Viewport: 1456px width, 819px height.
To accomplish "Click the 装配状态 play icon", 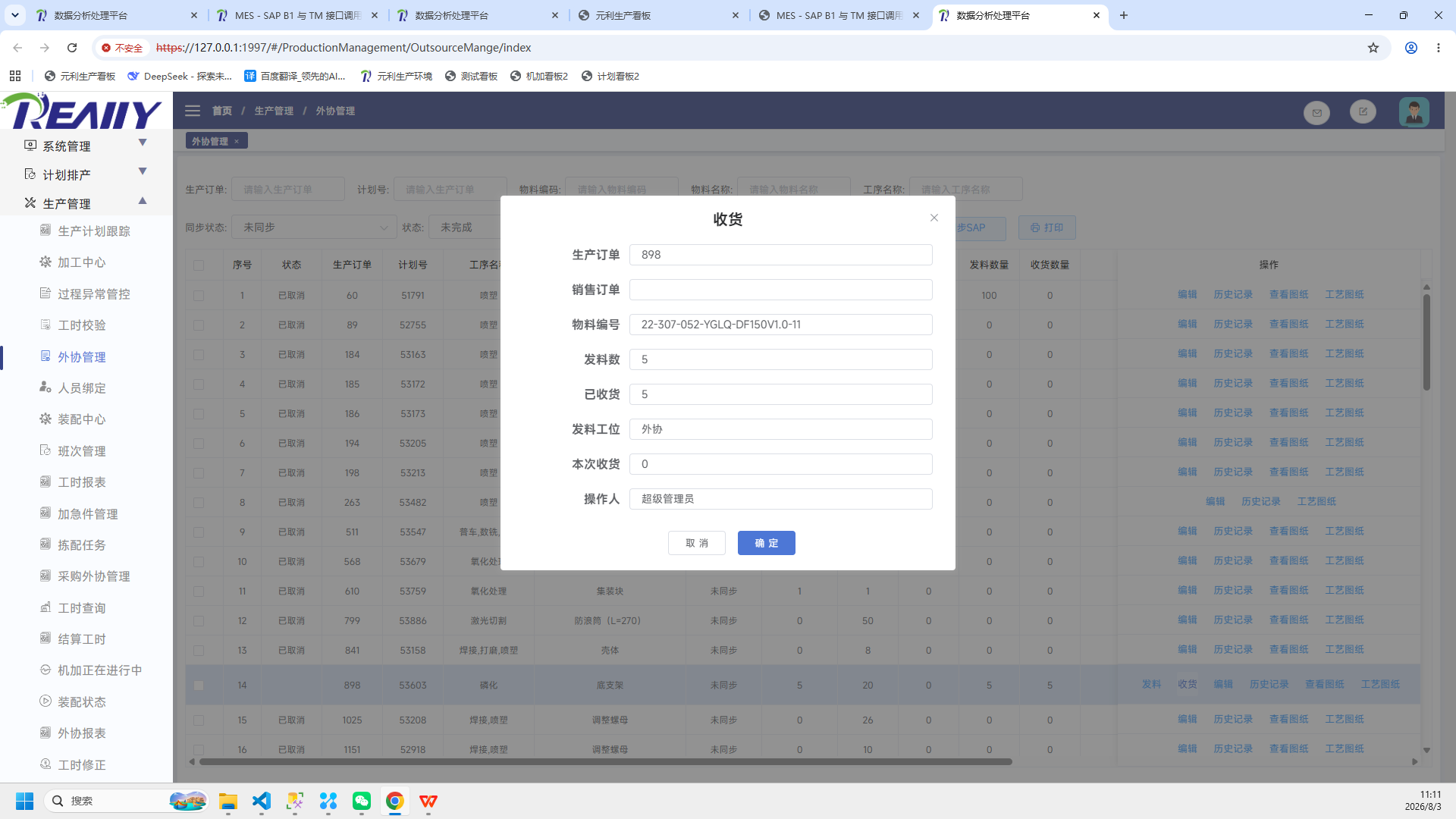I will coord(45,701).
